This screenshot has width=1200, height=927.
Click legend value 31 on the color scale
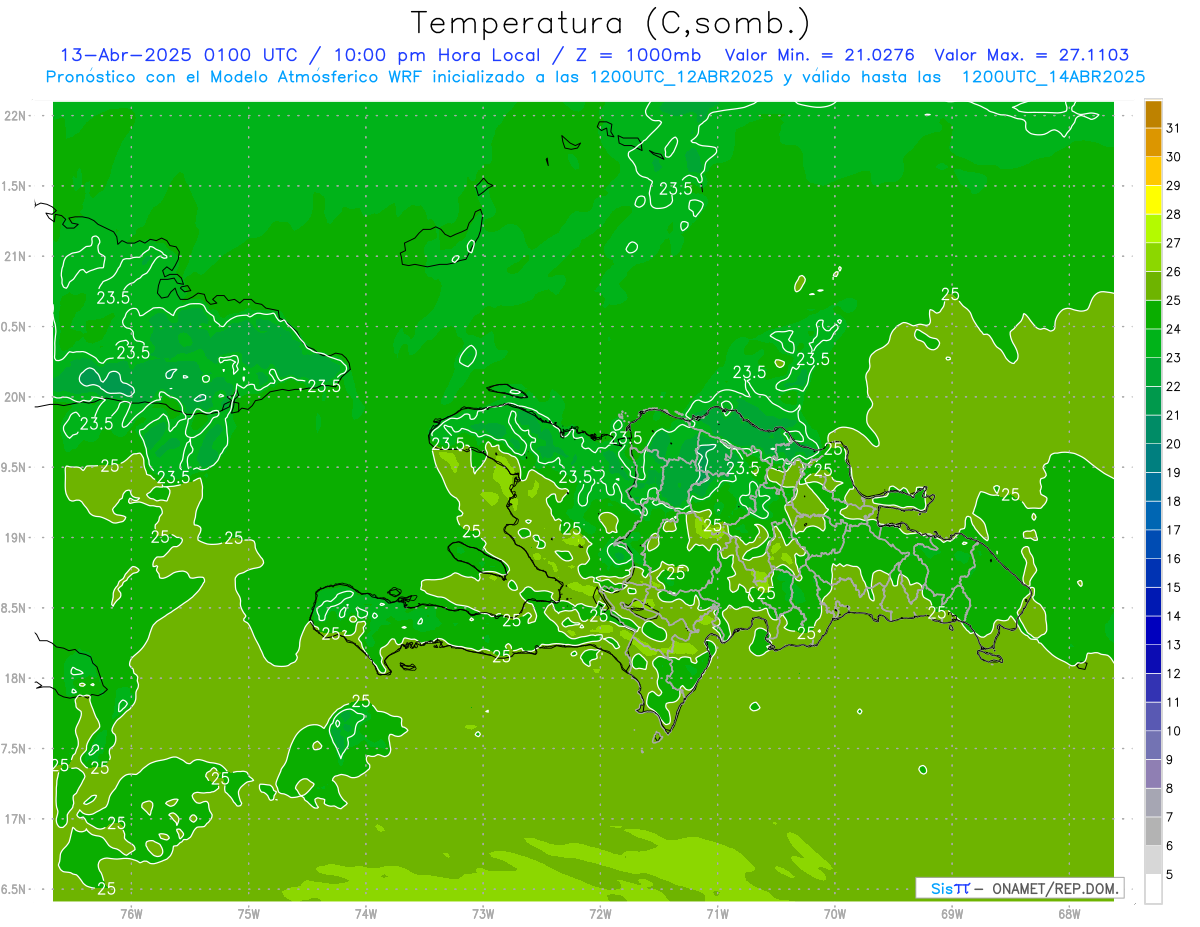click(1174, 128)
